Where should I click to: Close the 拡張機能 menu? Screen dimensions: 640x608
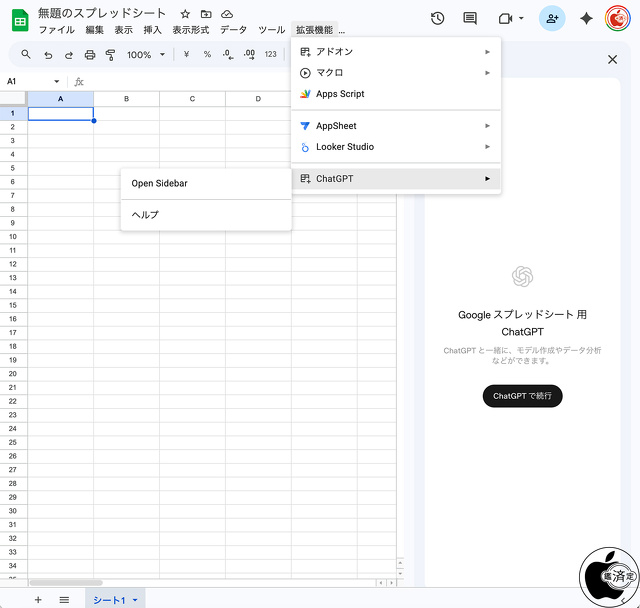[314, 30]
